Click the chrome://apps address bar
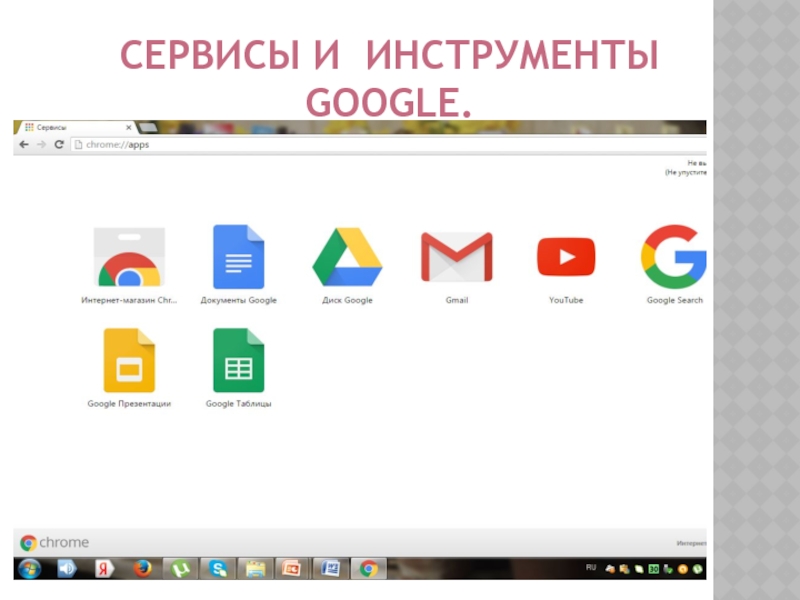This screenshot has width=800, height=600. click(389, 144)
